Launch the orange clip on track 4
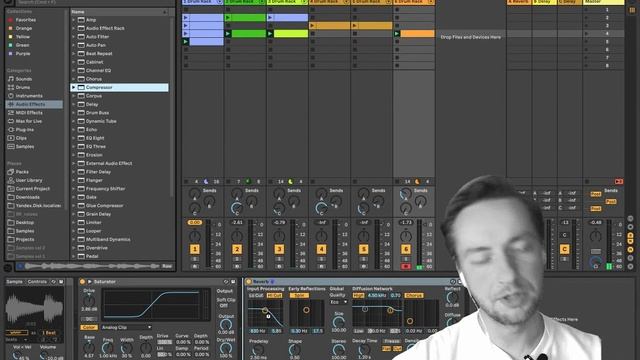Screen dimensions: 640x360 click(x=312, y=26)
